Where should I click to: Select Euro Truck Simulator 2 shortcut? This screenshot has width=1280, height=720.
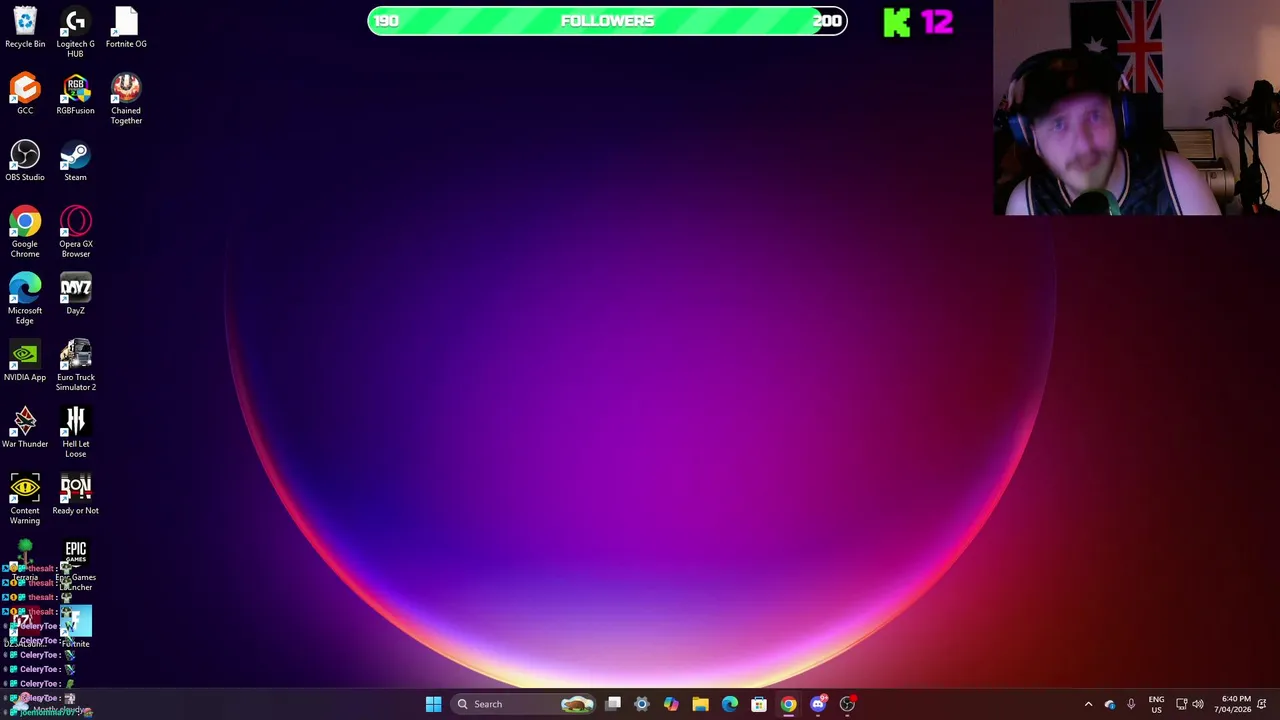[x=75, y=366]
